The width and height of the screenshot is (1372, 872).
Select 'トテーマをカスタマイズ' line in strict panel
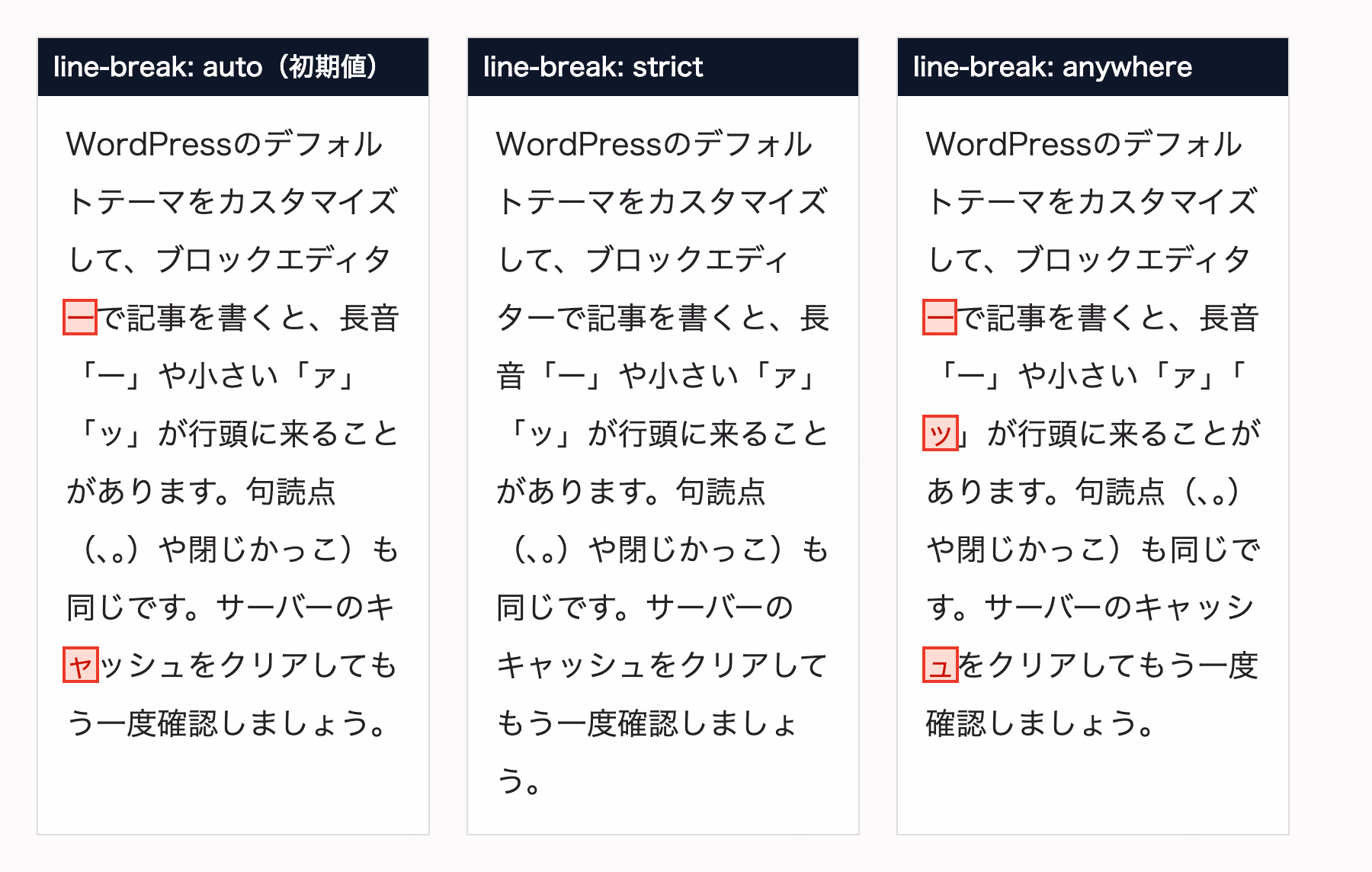tap(662, 202)
